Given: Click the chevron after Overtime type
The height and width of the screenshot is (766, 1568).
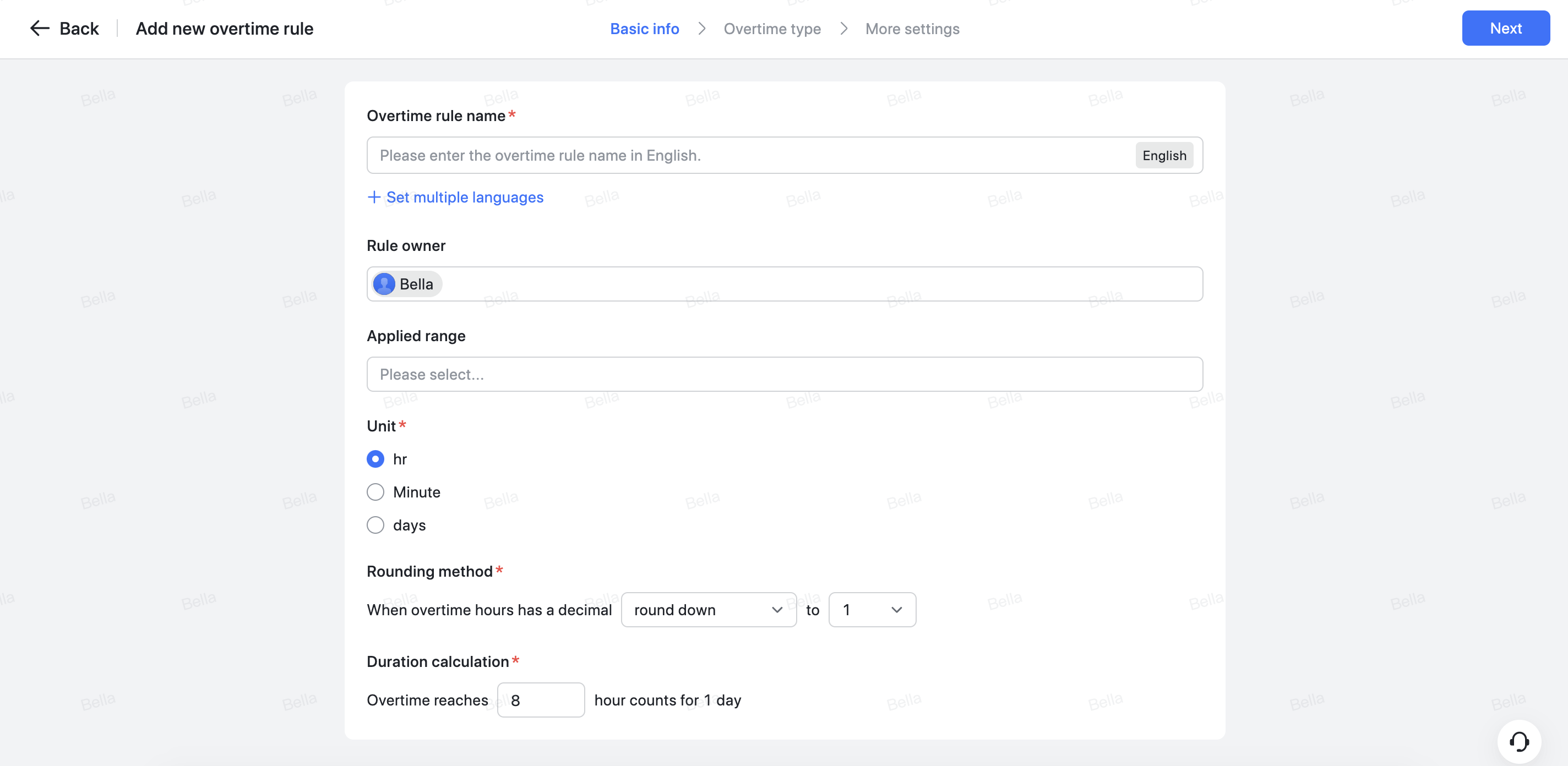Looking at the screenshot, I should (843, 29).
